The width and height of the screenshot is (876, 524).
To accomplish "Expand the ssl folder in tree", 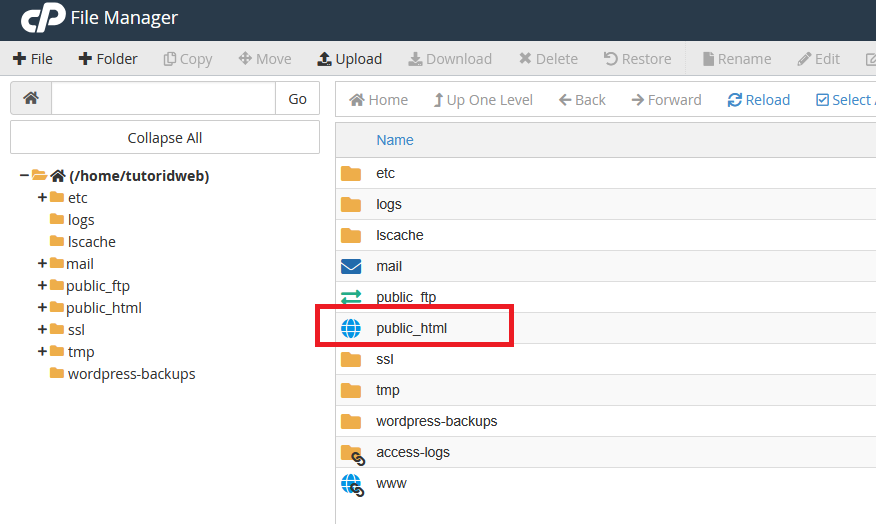I will 42,329.
